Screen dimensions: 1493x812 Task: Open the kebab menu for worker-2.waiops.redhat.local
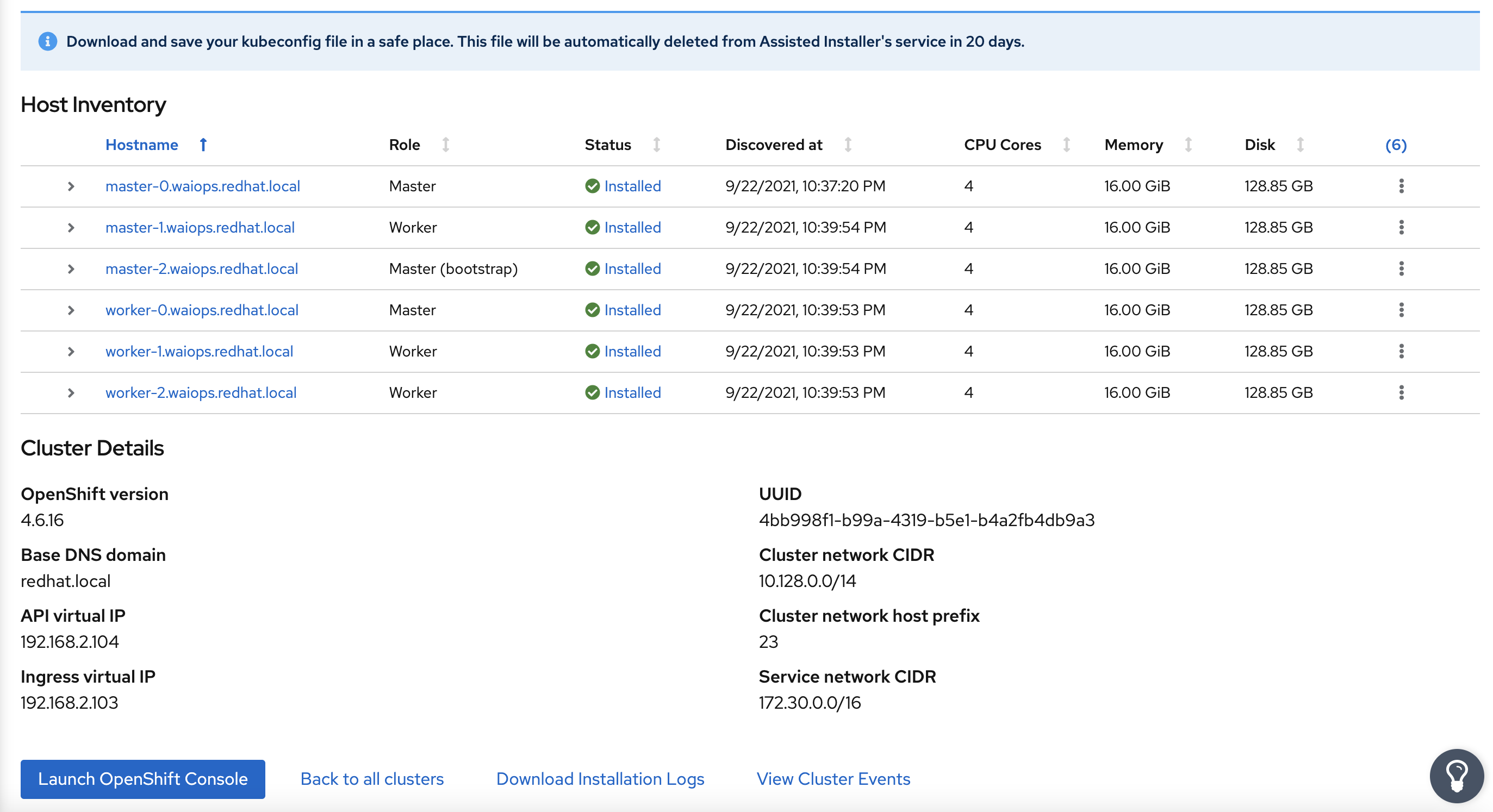tap(1402, 392)
